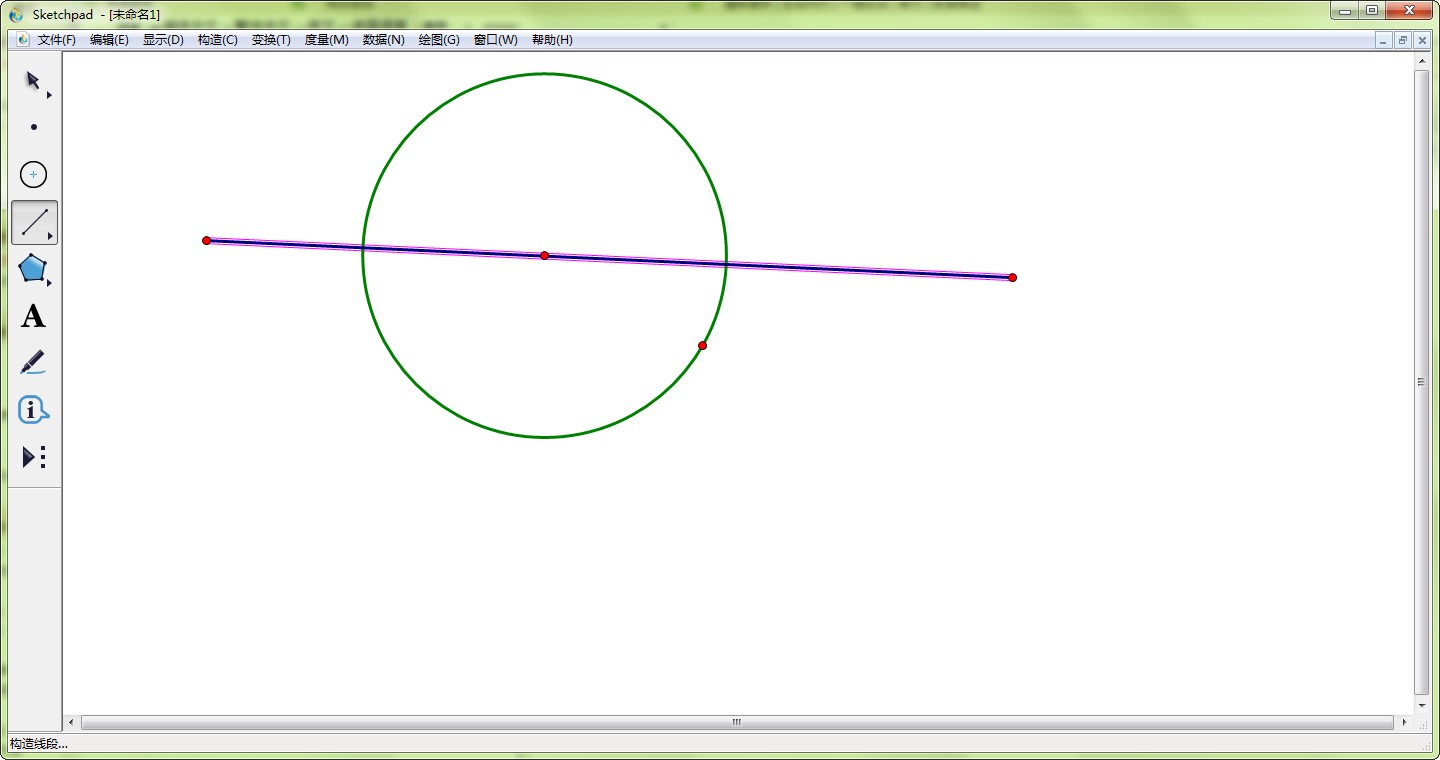Open the 构造(C) menu
This screenshot has width=1440, height=760.
pyautogui.click(x=217, y=40)
